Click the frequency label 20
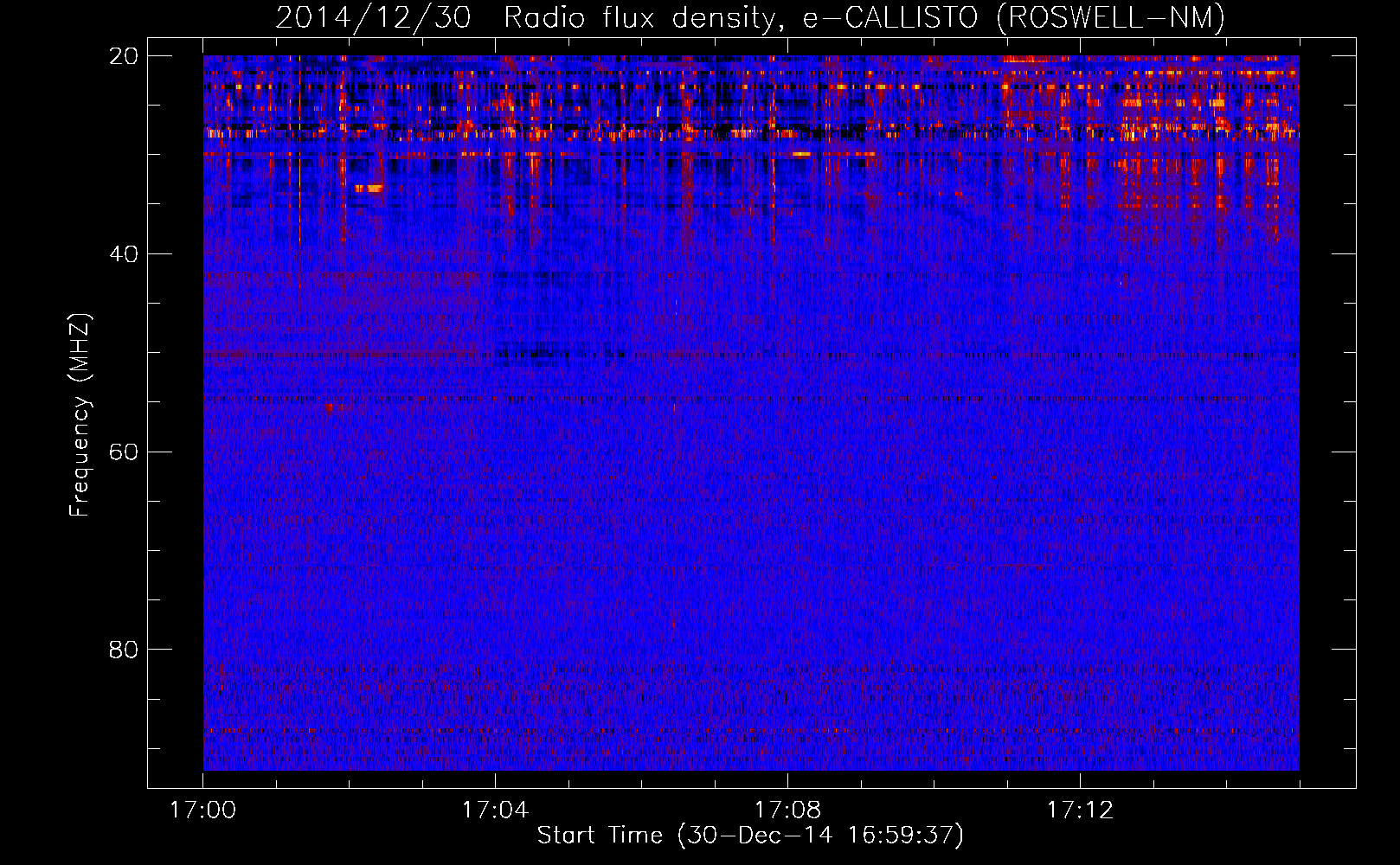The height and width of the screenshot is (865, 1400). pos(124,56)
